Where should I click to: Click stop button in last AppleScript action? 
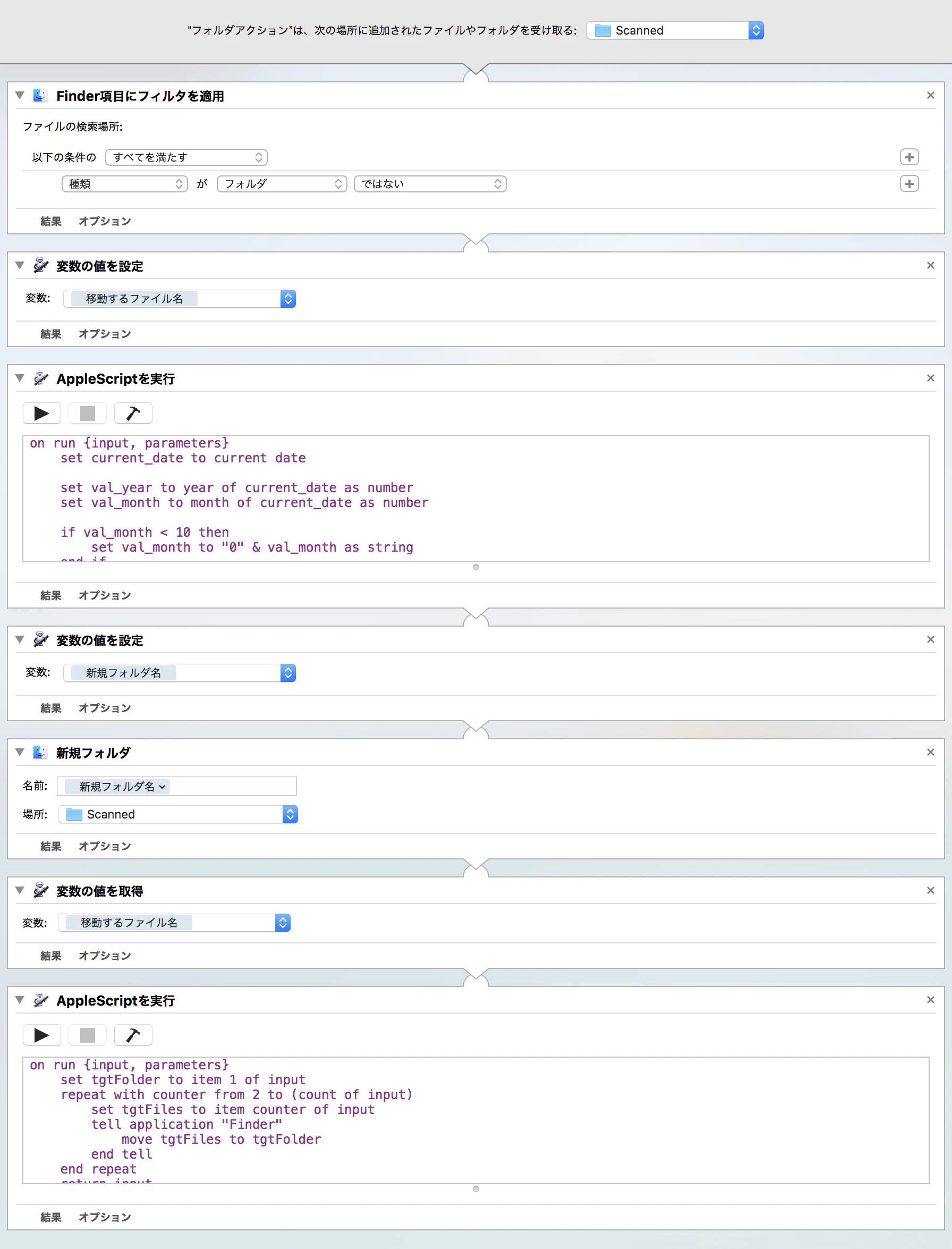[x=87, y=1035]
